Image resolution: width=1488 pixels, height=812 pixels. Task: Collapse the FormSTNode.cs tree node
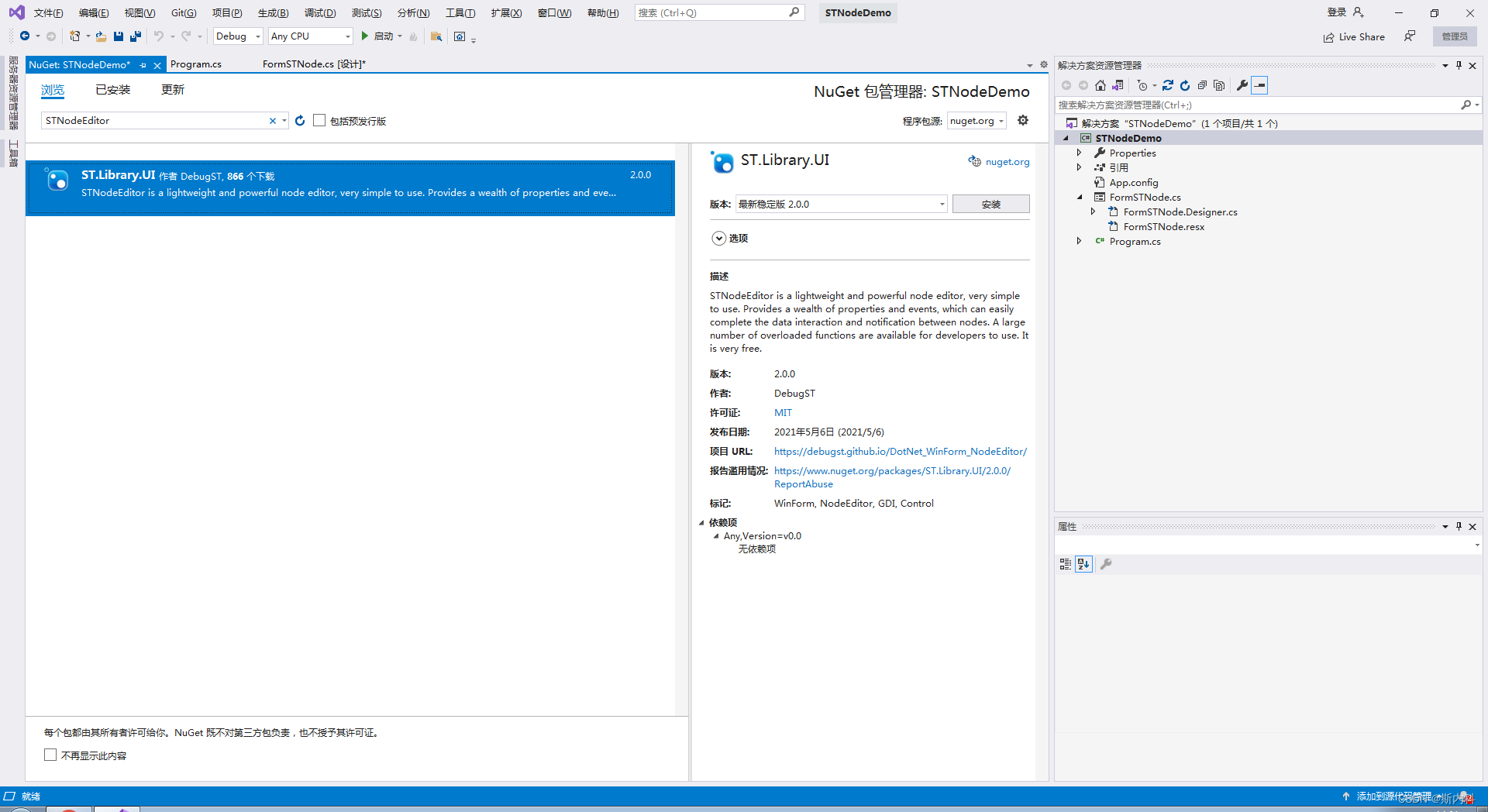point(1079,197)
